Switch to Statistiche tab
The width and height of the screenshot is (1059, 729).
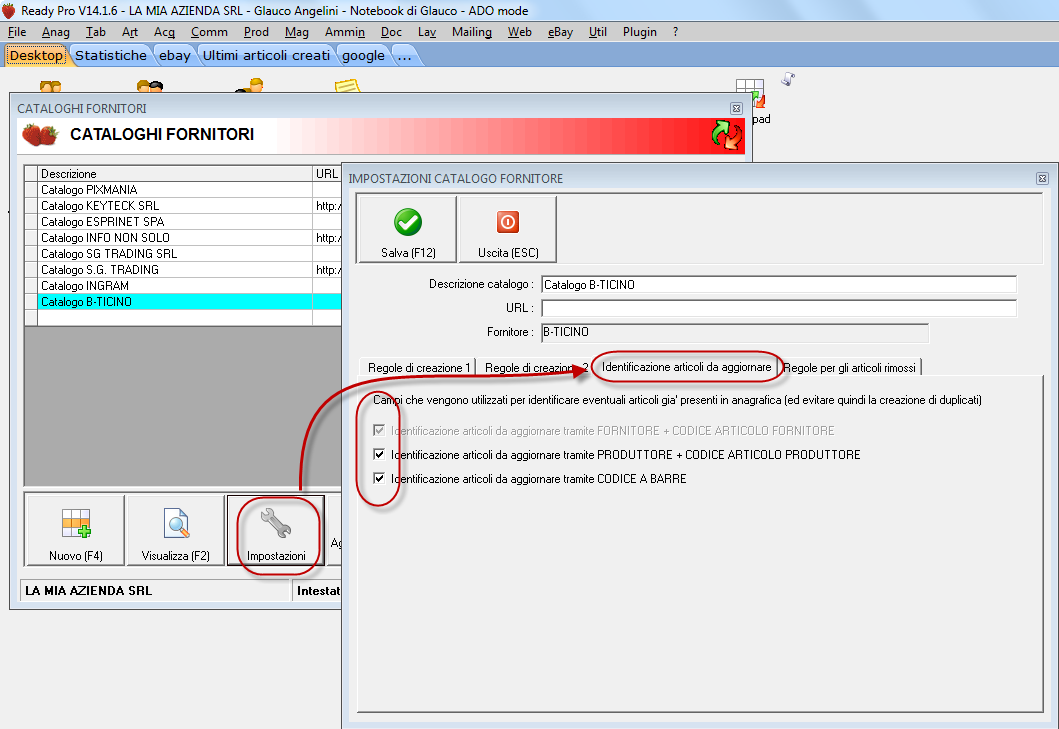pyautogui.click(x=111, y=55)
